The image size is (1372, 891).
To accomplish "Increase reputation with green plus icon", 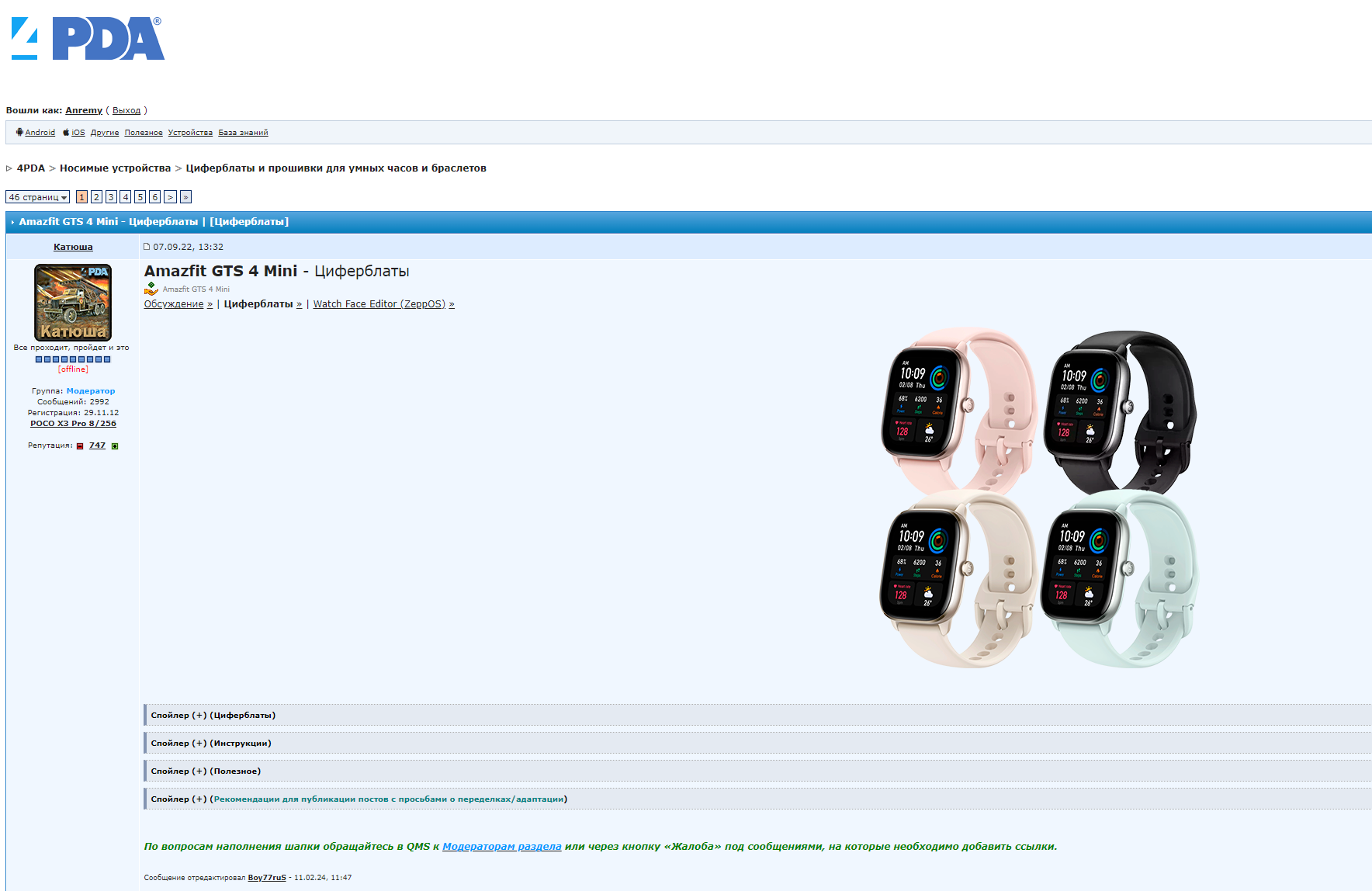I will 115,446.
